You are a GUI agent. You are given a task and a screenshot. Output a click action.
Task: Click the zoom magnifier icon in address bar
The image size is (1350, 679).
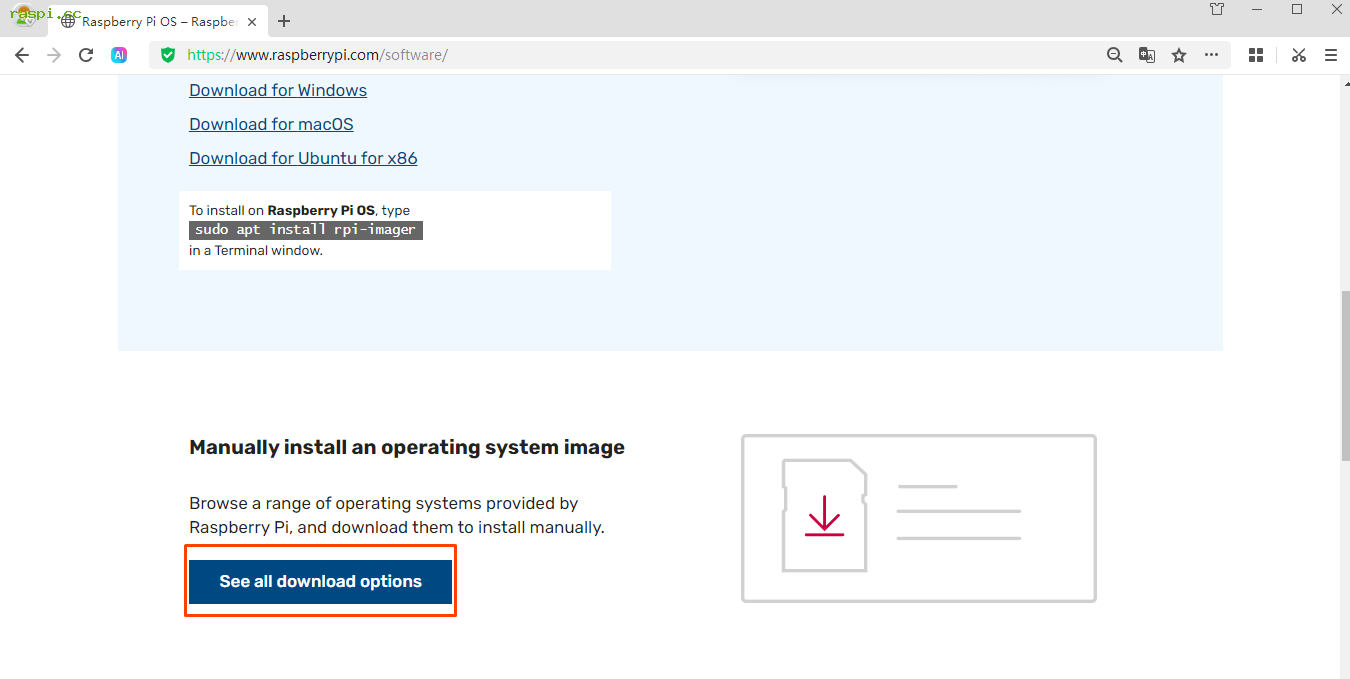[1114, 55]
